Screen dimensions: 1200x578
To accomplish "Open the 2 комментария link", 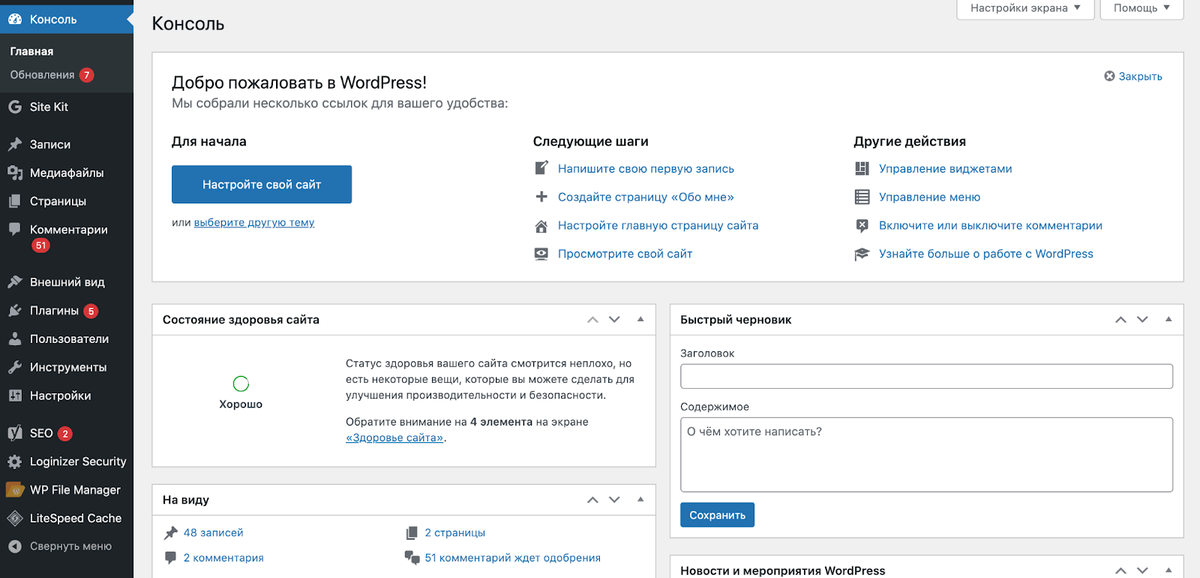I will (223, 558).
